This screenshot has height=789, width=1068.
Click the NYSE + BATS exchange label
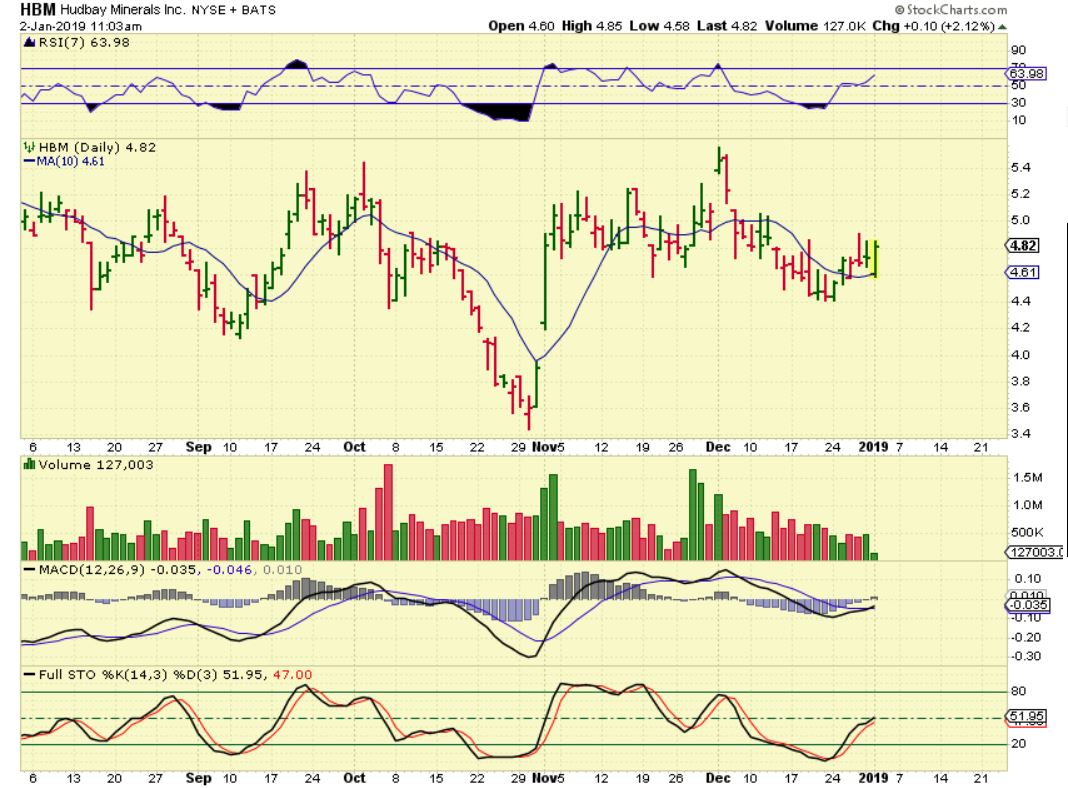tap(234, 10)
